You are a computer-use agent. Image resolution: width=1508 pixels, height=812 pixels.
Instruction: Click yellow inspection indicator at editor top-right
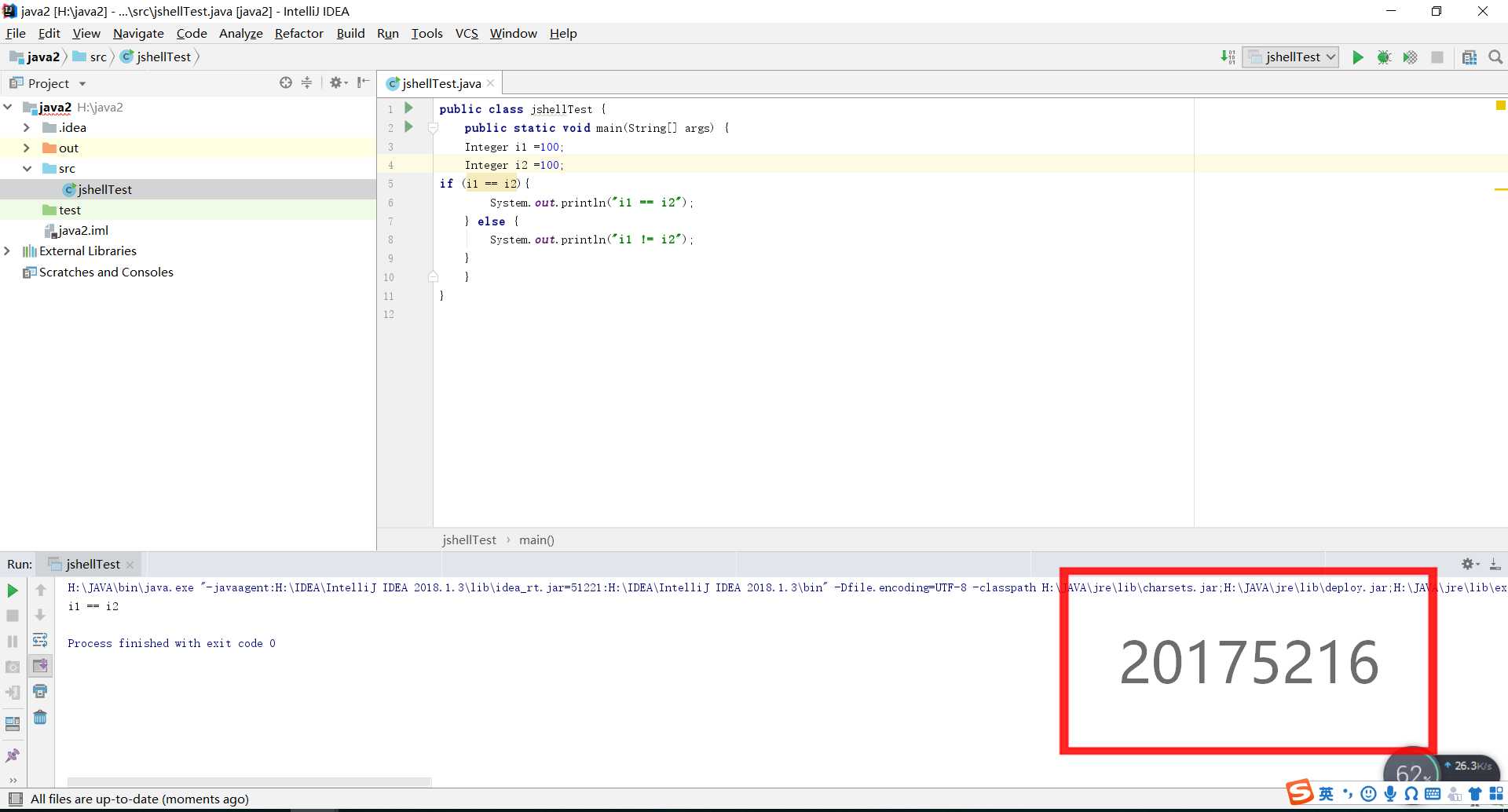(x=1500, y=105)
